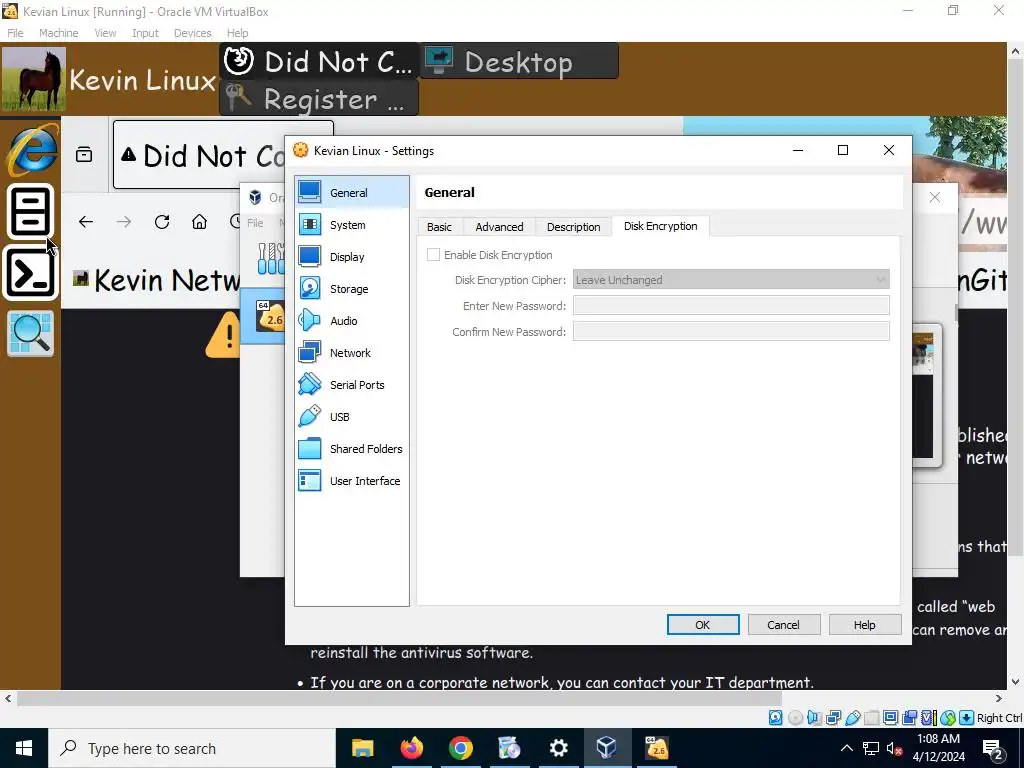Viewport: 1024px width, 768px height.
Task: Open Network settings in sidebar
Action: pos(351,353)
